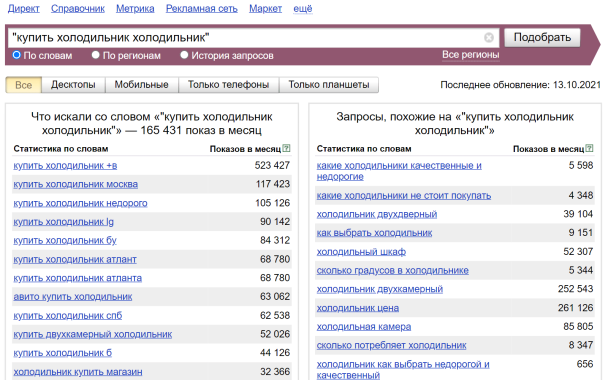Open similar query "сколько градусов в холодильнике"
The width and height of the screenshot is (608, 380).
[x=392, y=271]
